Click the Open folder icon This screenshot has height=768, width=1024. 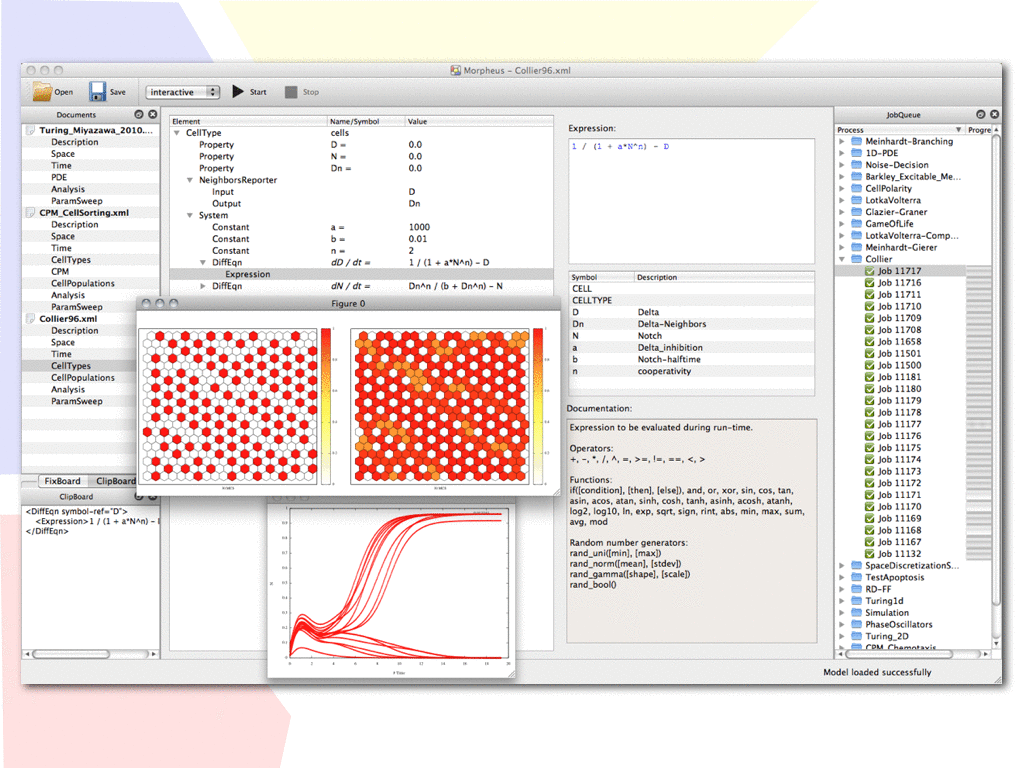click(42, 91)
